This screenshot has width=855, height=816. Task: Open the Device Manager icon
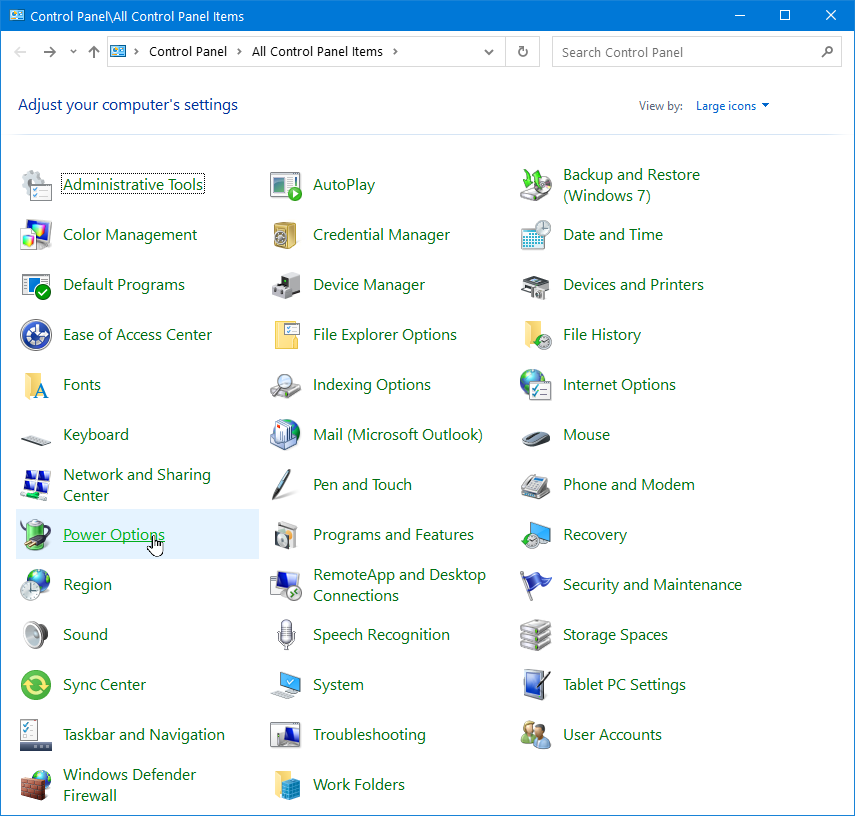click(286, 285)
